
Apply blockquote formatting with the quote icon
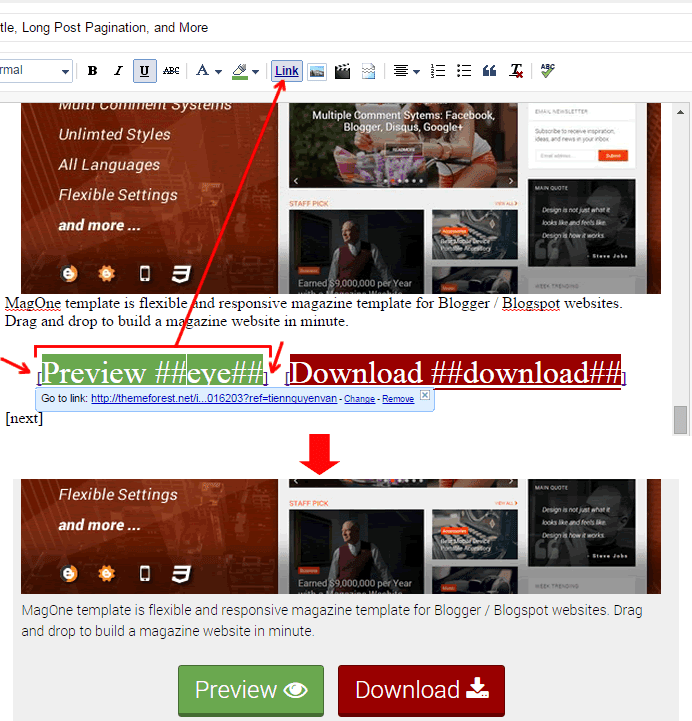[489, 71]
